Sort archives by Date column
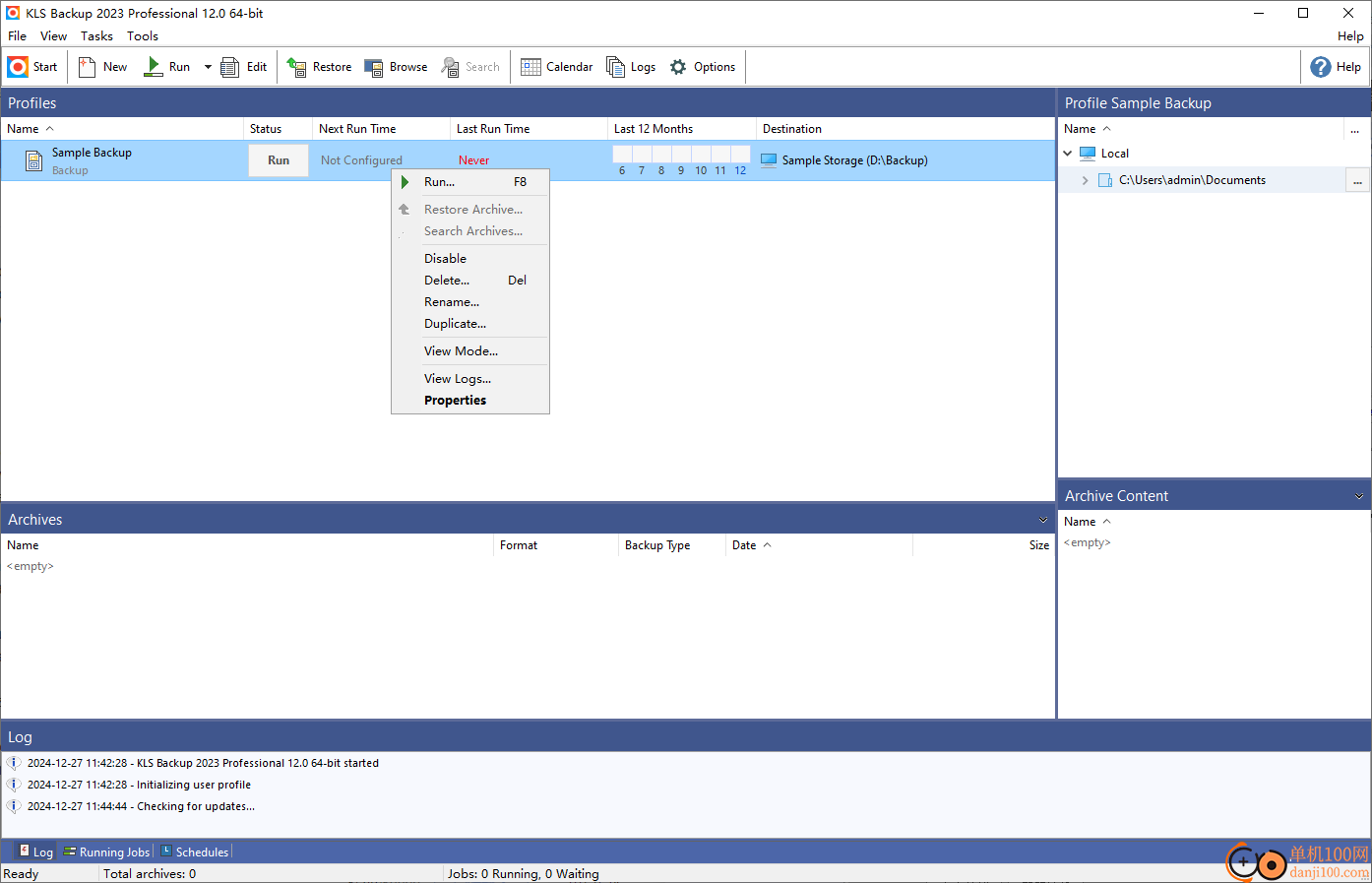Image resolution: width=1372 pixels, height=883 pixels. pos(819,545)
